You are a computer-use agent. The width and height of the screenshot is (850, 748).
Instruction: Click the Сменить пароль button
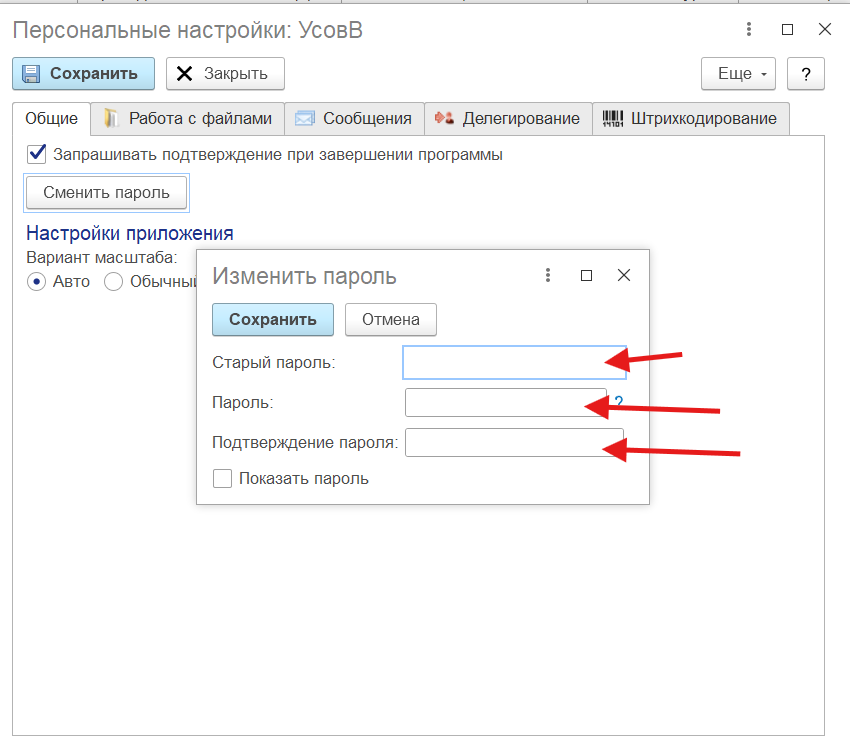click(x=106, y=192)
